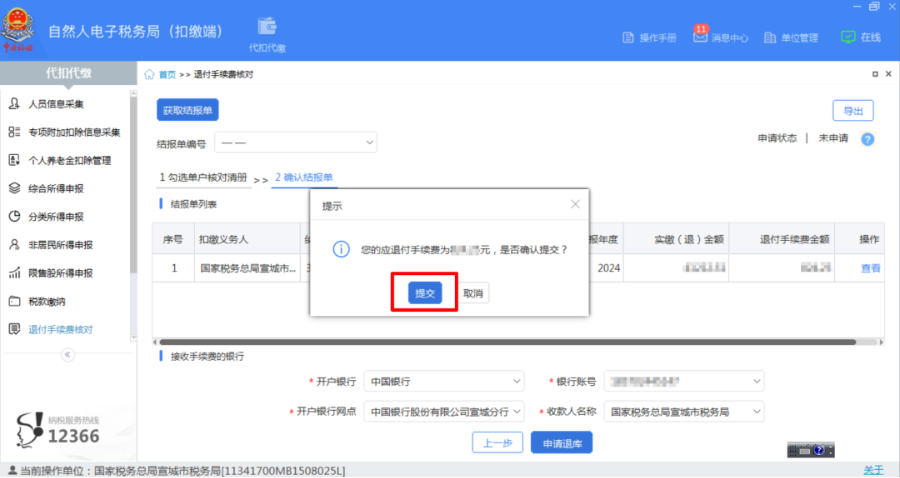Maximize the 退付手续费核对 inner panel
900x478 pixels.
point(875,74)
